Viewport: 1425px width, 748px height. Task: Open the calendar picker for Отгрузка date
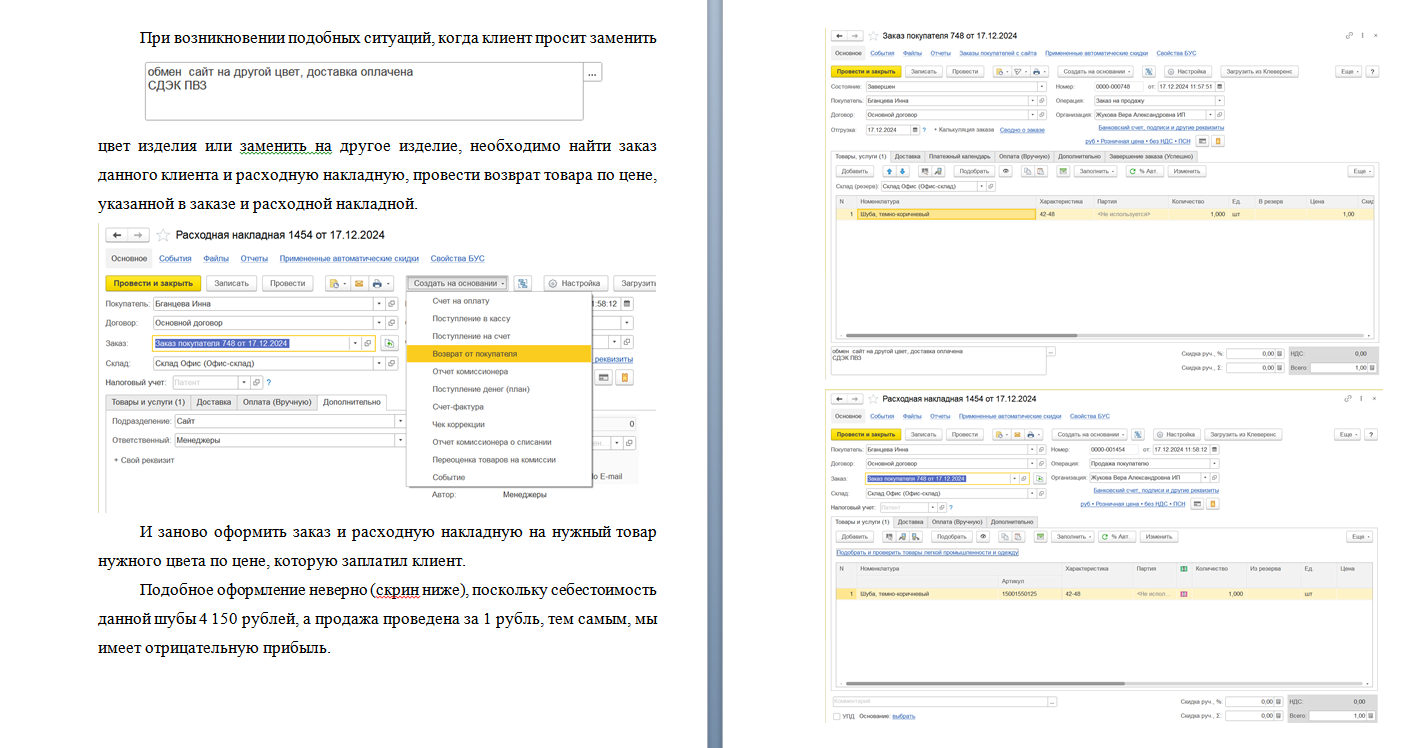914,130
